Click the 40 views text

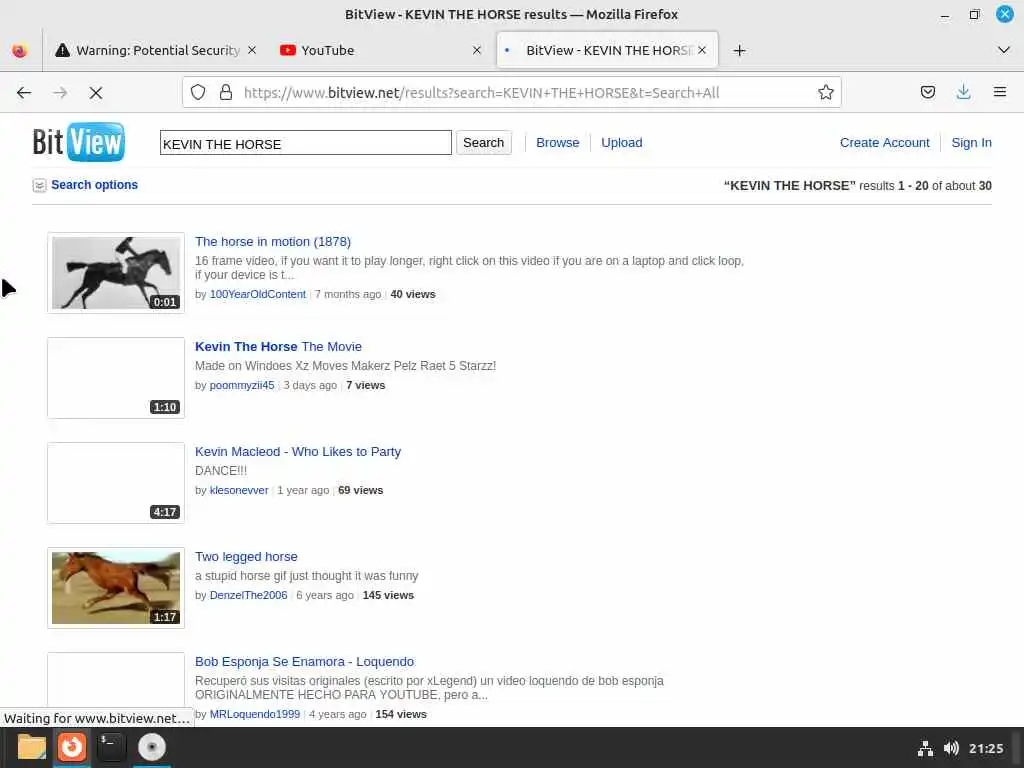(413, 295)
